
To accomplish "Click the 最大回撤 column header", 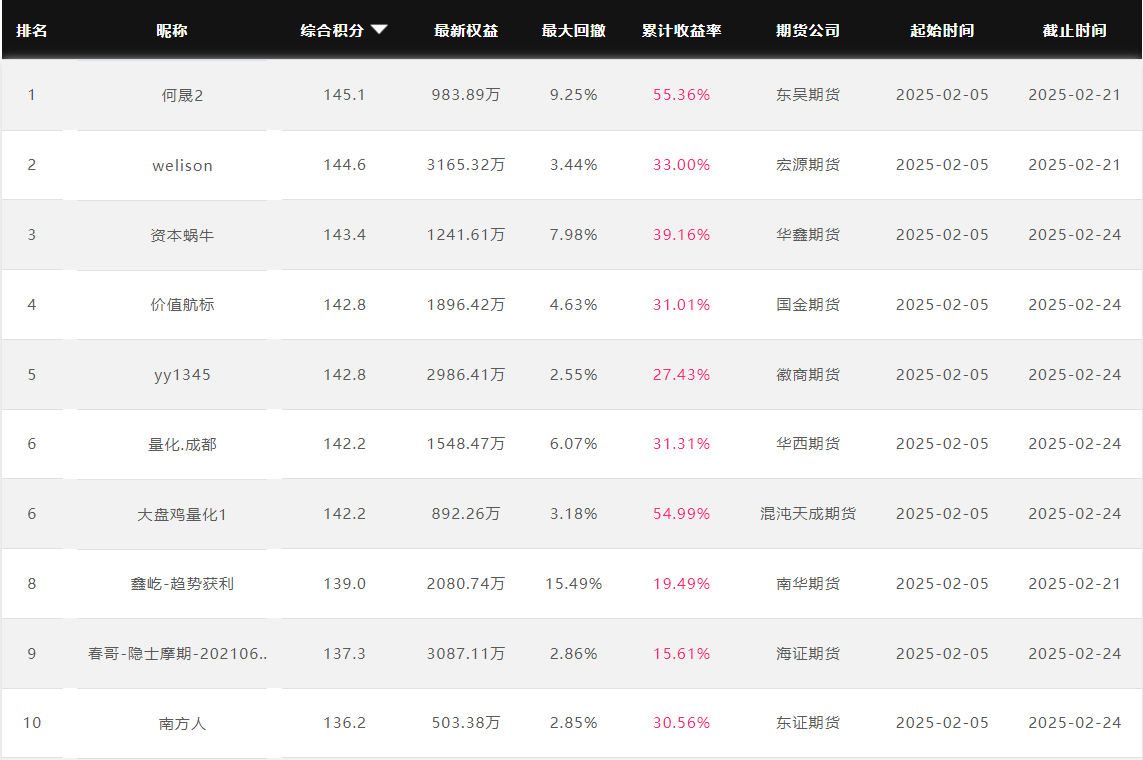I will click(x=574, y=31).
